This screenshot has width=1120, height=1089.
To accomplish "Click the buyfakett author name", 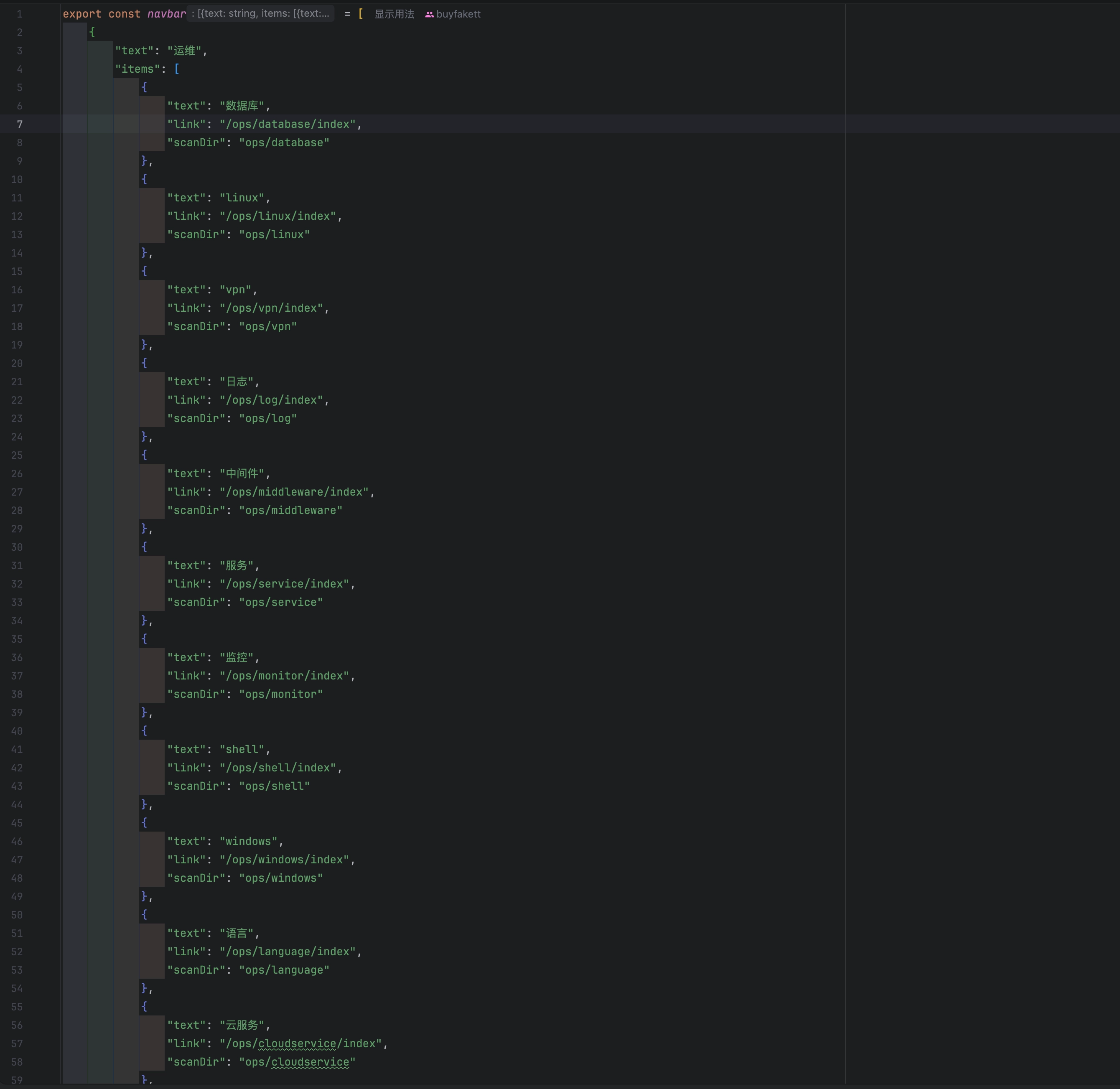I will click(x=458, y=14).
